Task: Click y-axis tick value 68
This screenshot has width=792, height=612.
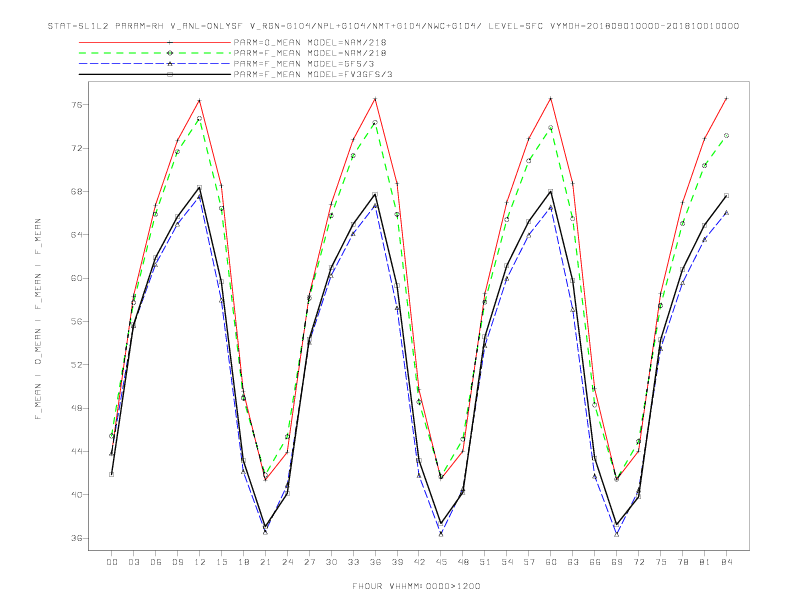Action: (x=77, y=191)
